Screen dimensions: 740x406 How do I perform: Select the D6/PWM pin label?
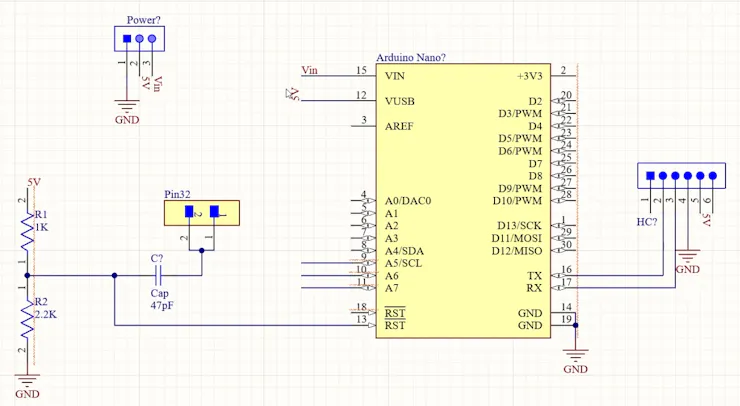click(x=520, y=151)
